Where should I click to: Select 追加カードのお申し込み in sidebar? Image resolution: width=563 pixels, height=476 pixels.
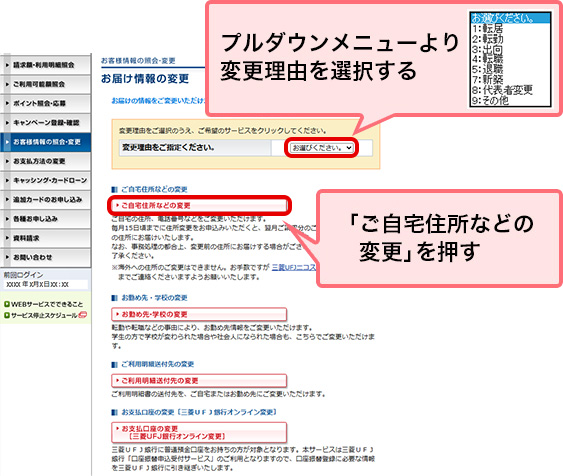45,200
